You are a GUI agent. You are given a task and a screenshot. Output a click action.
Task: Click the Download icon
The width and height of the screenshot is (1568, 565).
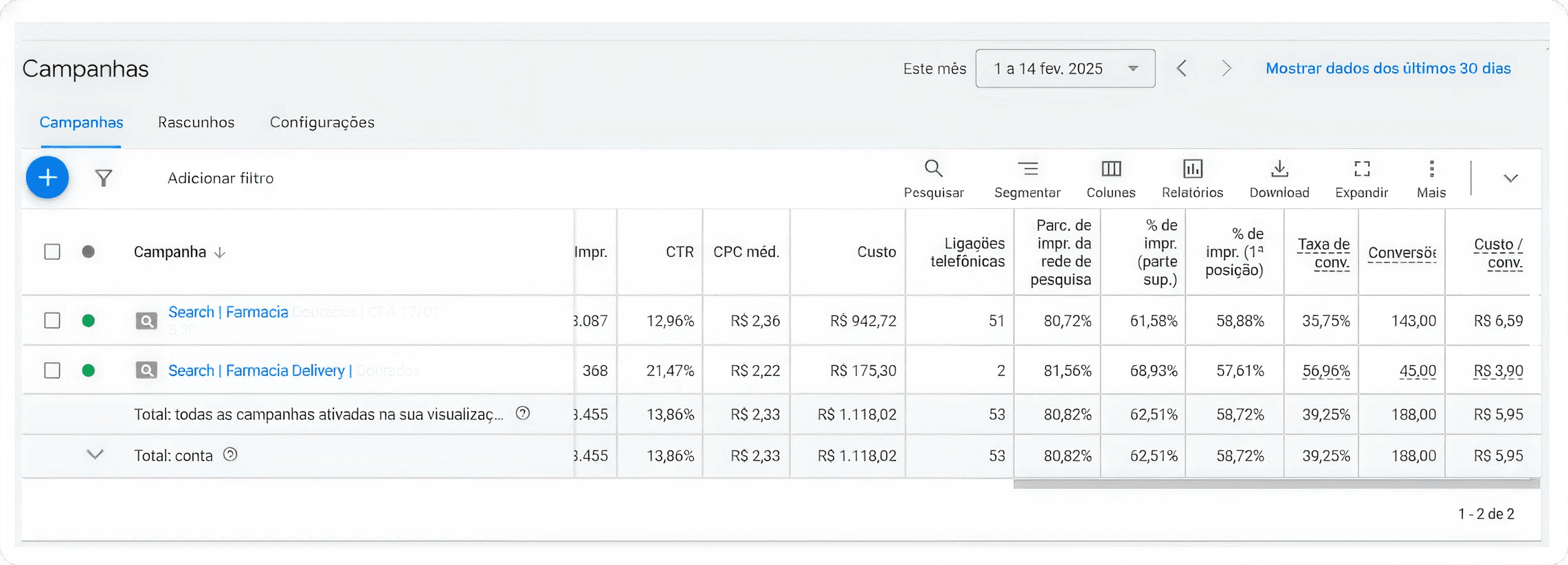[x=1279, y=178]
